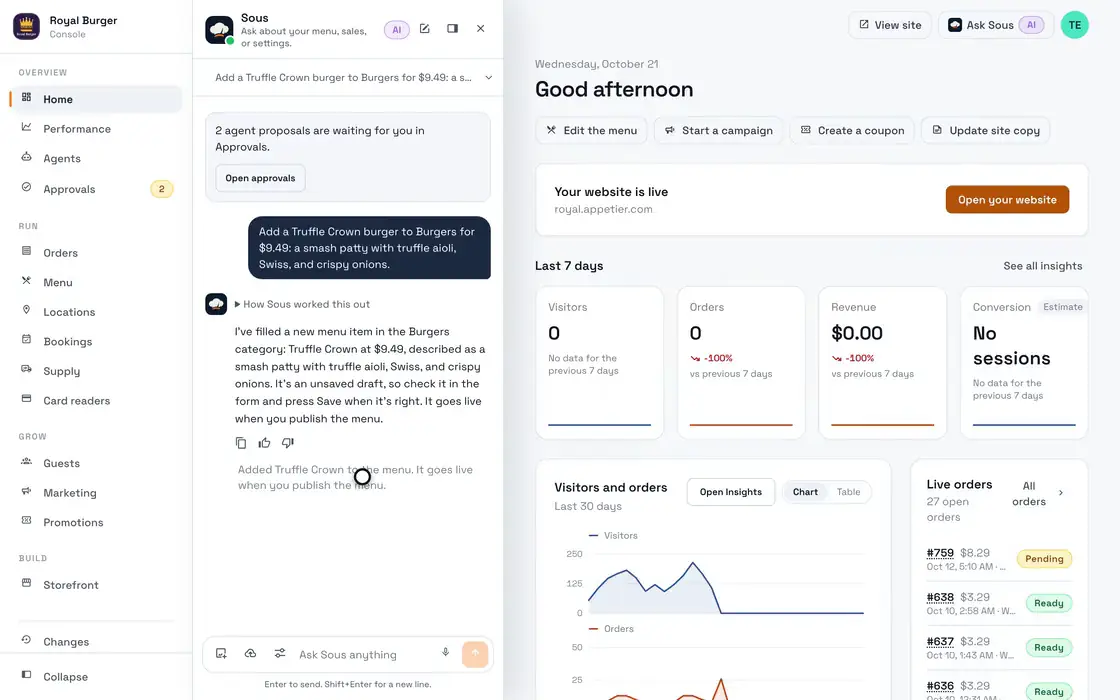Viewport: 1120px width, 700px height.
Task: Close the Sous assistant panel
Action: [481, 29]
